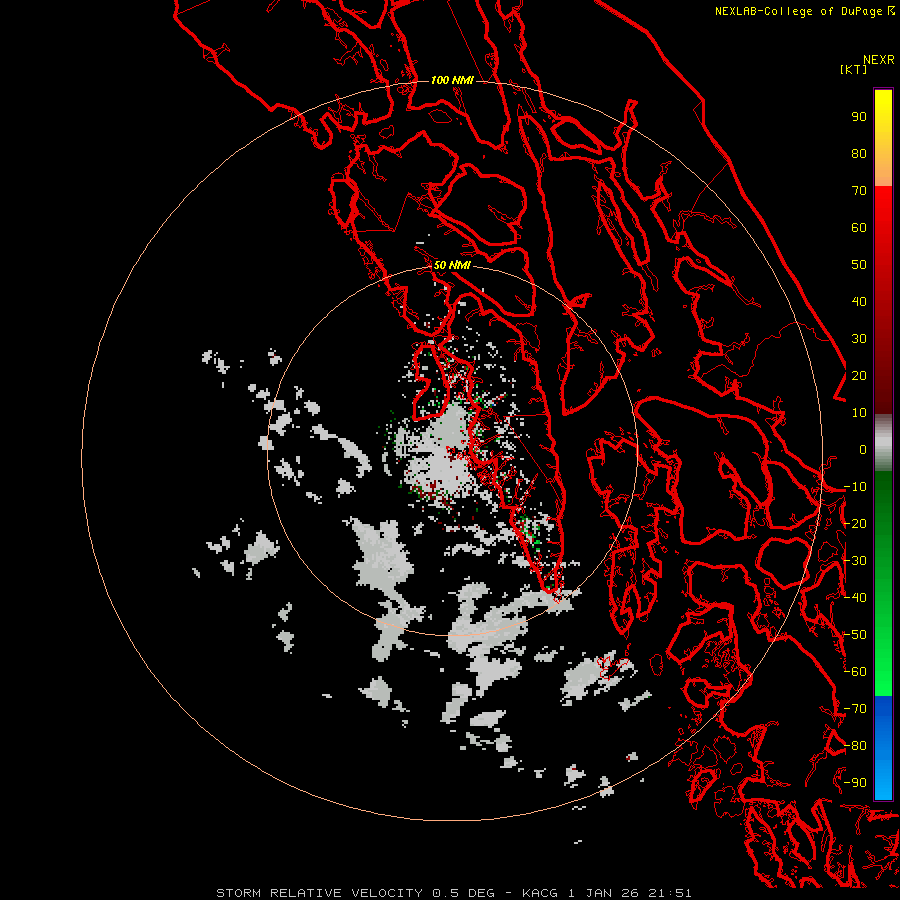Select the 20 knot scale value
Image resolution: width=900 pixels, height=900 pixels.
point(859,376)
